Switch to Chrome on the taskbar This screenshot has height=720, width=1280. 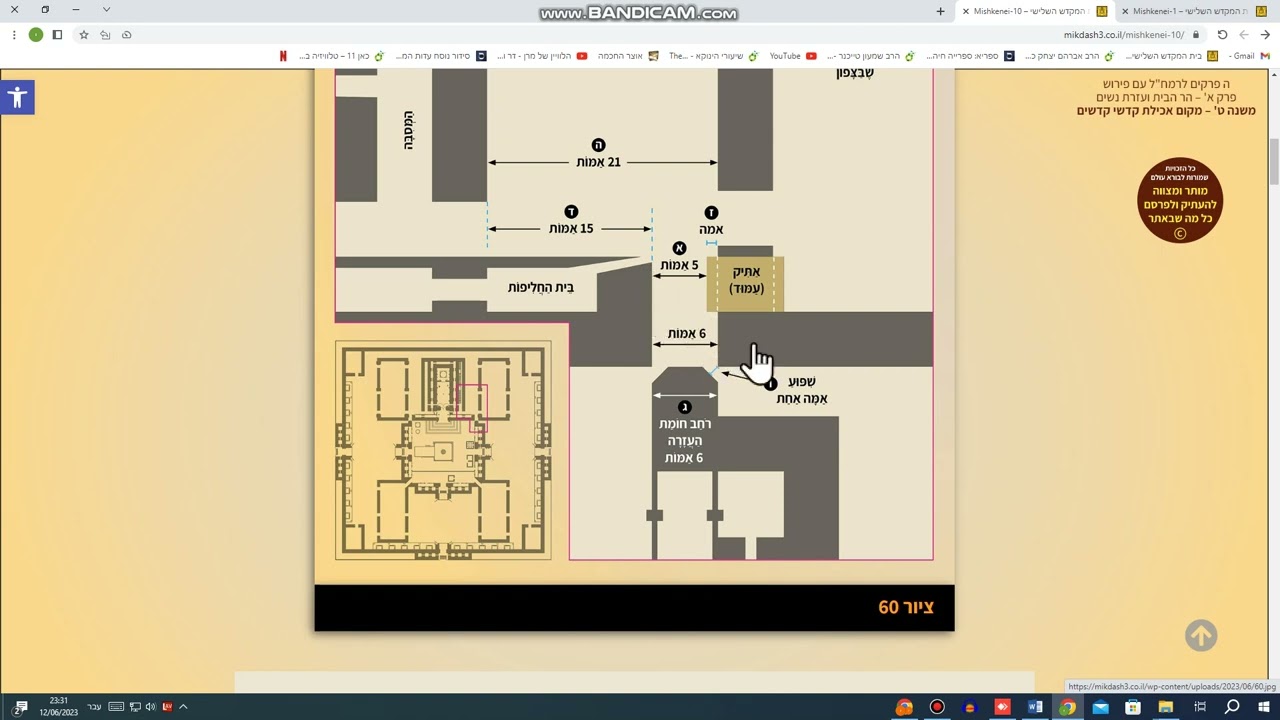point(1067,707)
